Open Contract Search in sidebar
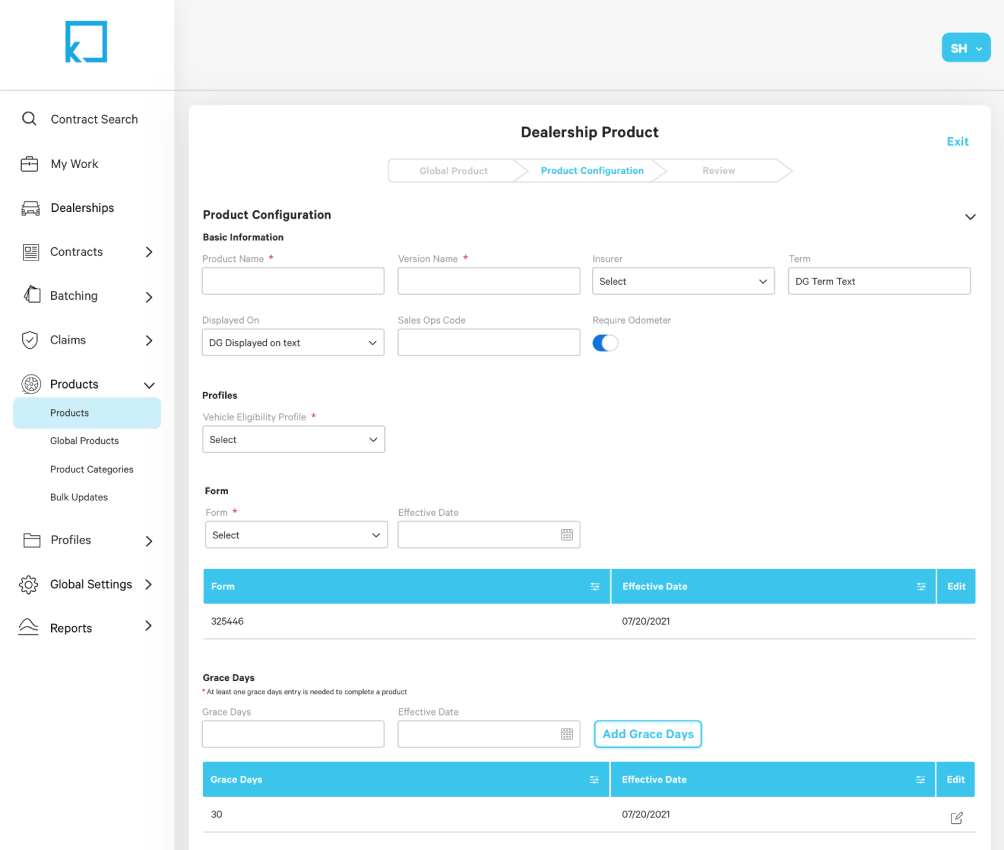The width and height of the screenshot is (1004, 850). point(94,119)
